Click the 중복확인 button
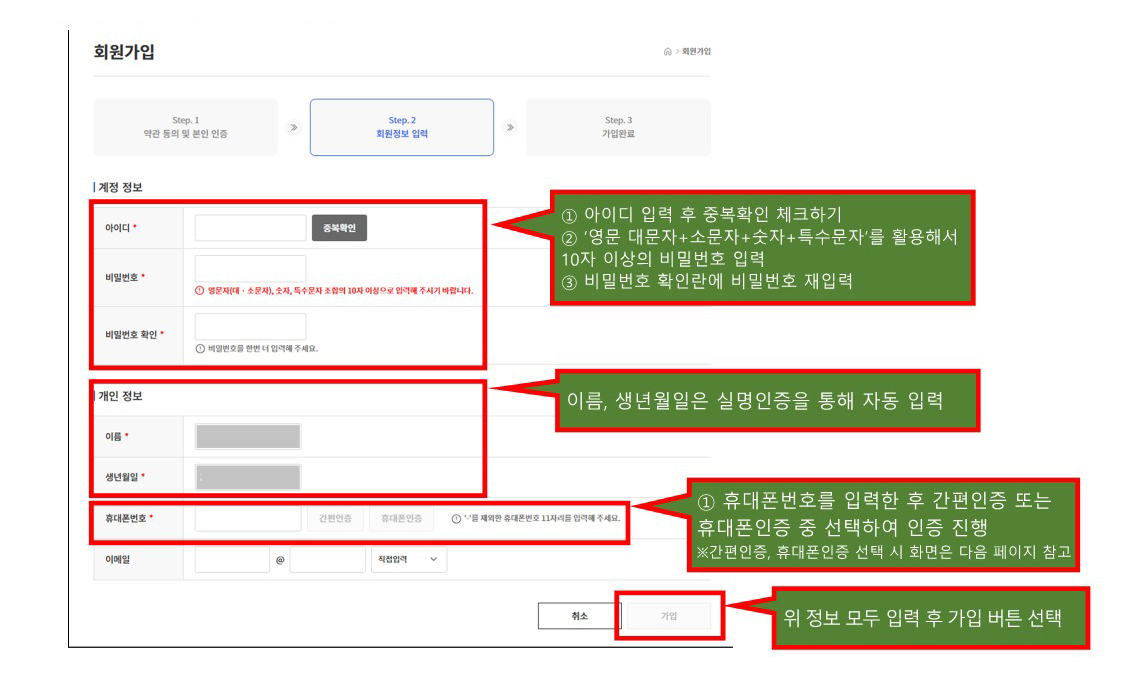 coord(339,228)
